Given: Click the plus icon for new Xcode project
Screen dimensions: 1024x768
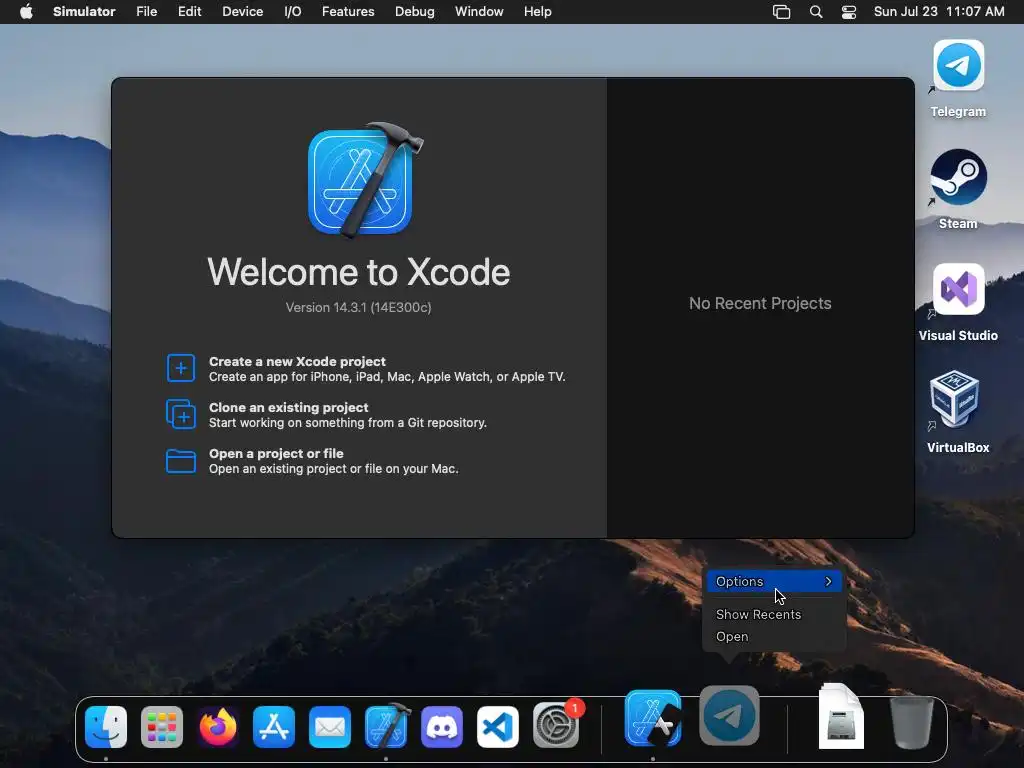Looking at the screenshot, I should coord(181,368).
